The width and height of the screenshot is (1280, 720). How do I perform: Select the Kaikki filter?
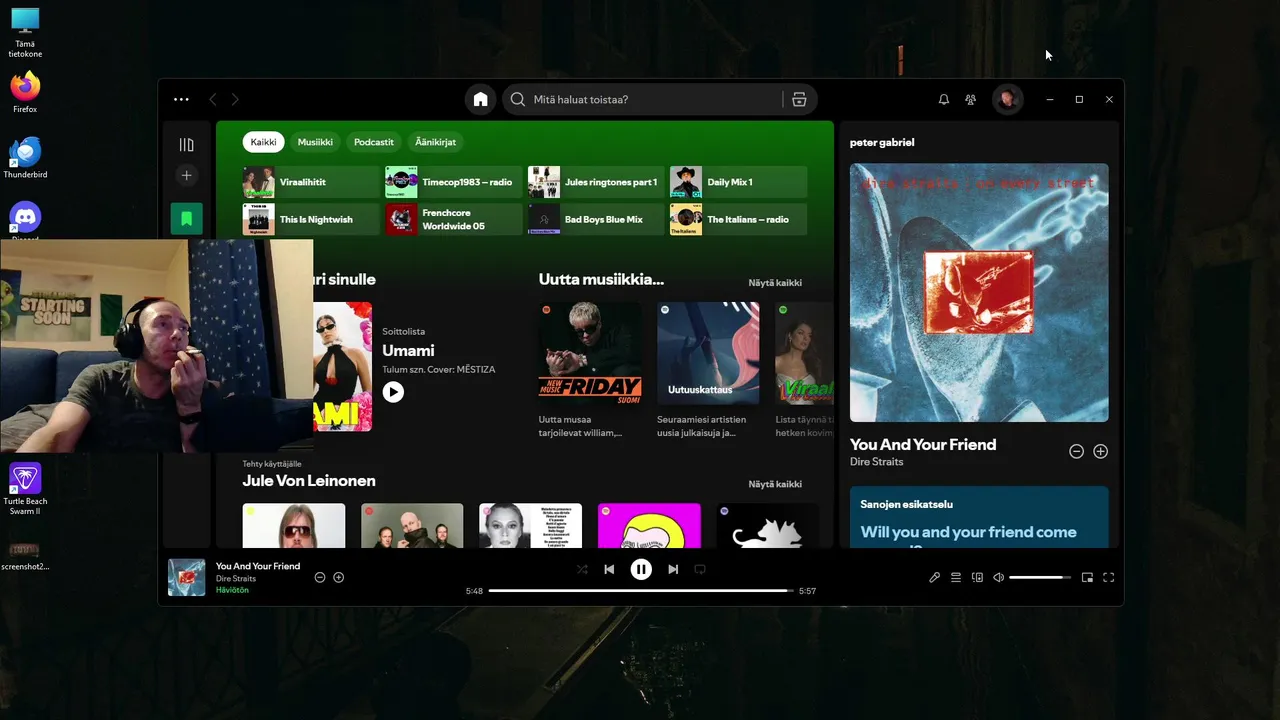tap(263, 142)
